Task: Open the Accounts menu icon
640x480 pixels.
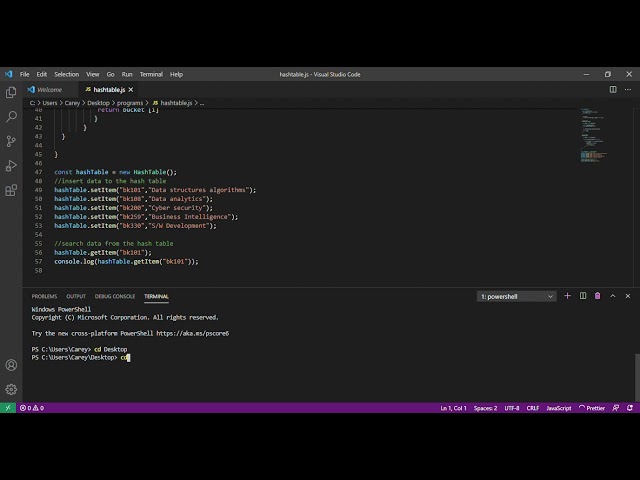Action: coord(11,365)
